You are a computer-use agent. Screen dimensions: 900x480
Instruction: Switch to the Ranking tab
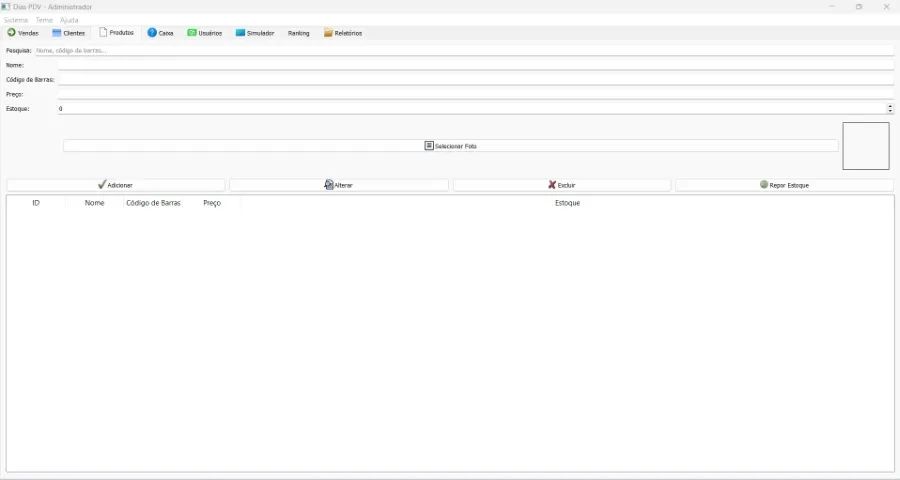point(298,33)
